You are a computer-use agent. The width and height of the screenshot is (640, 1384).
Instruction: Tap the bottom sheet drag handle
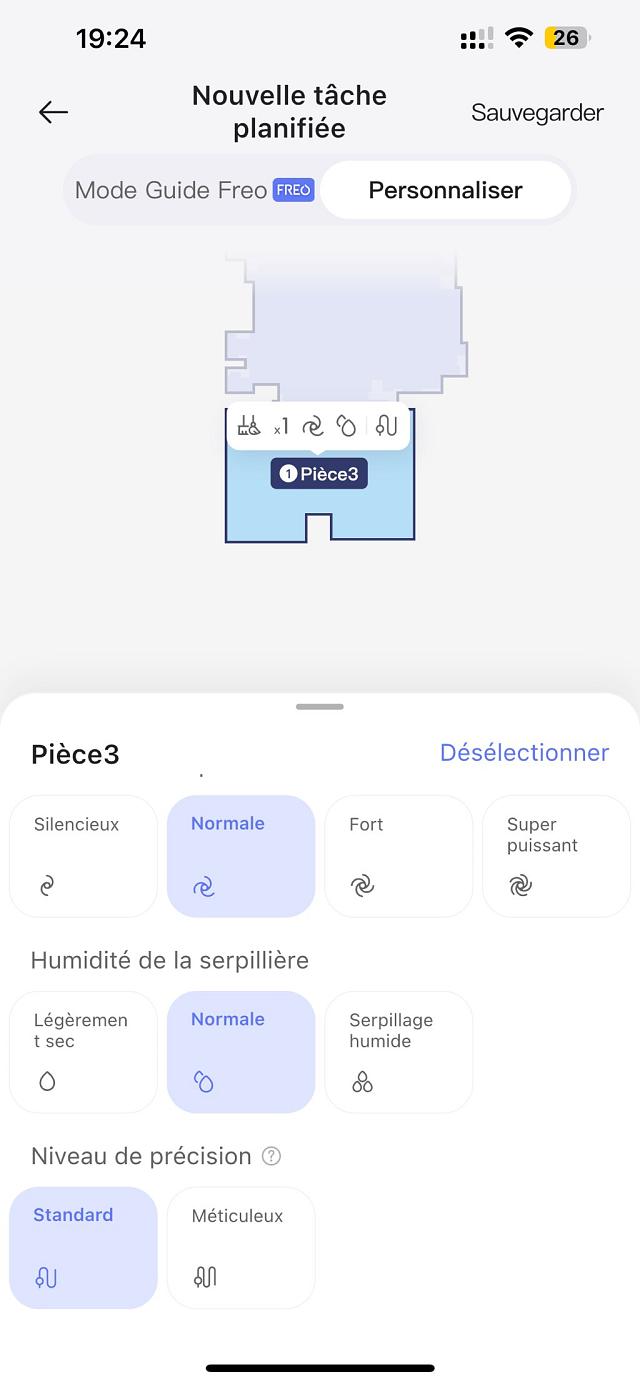coord(320,707)
